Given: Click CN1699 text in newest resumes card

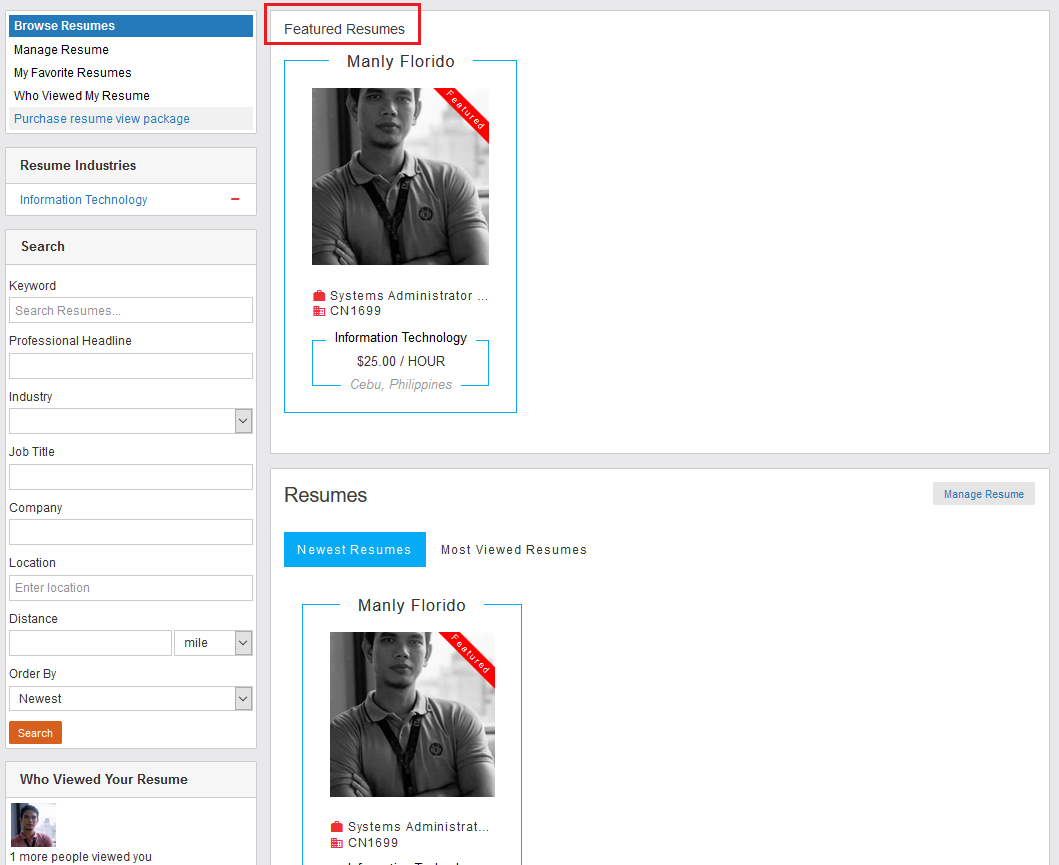Looking at the screenshot, I should (373, 843).
